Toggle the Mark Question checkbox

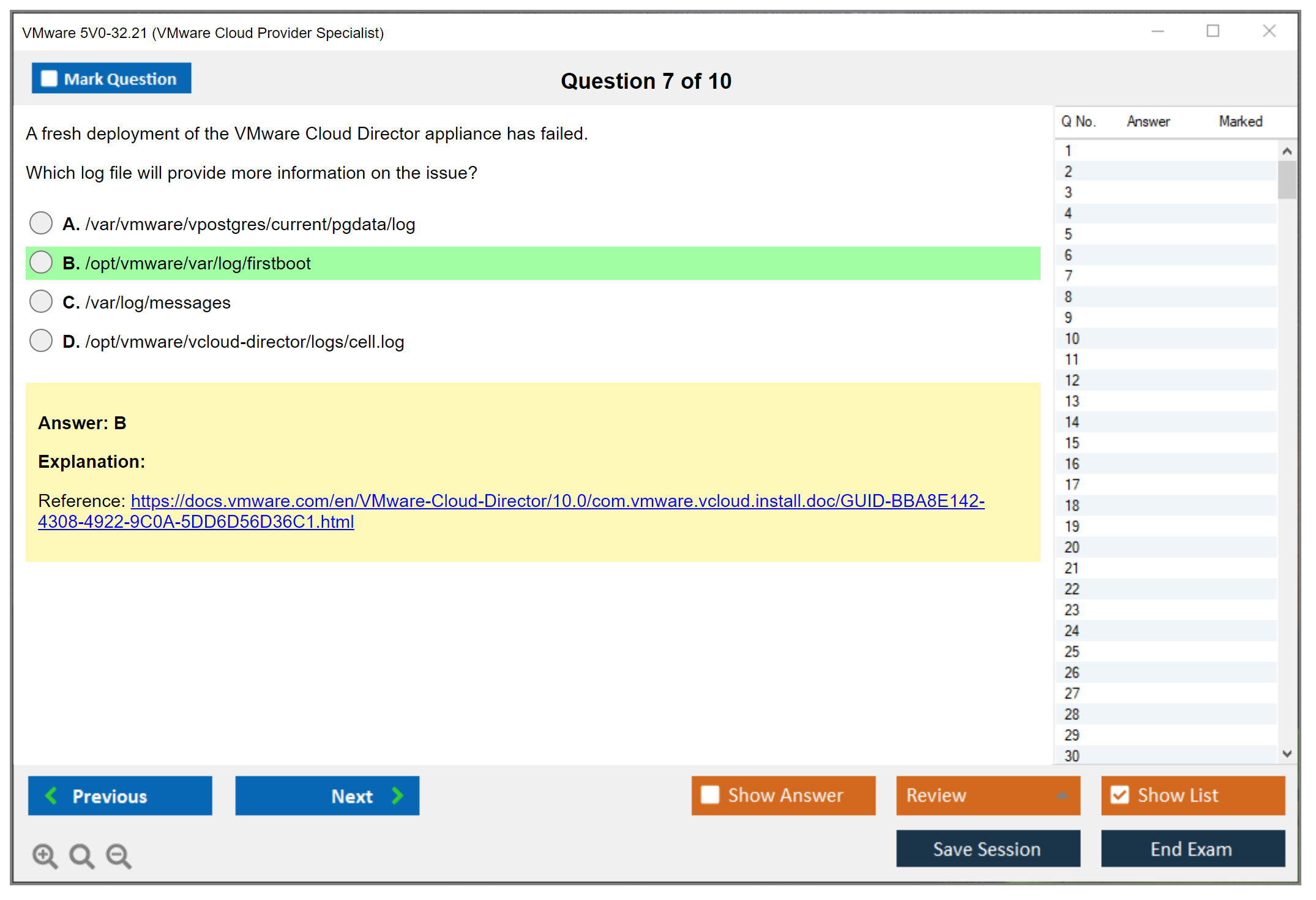pyautogui.click(x=49, y=79)
